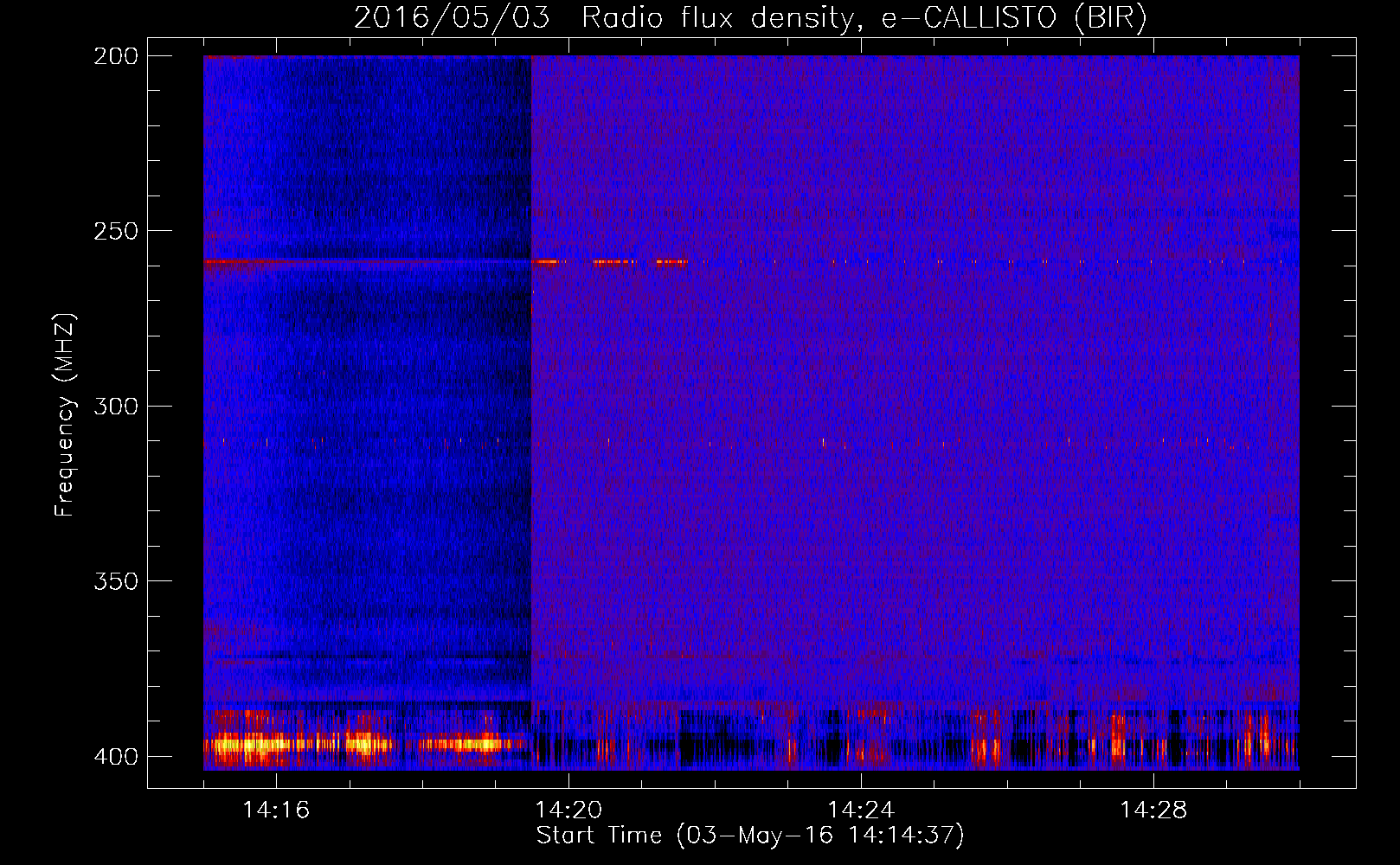Click the red horizontal line near 258 MHz

[368, 261]
